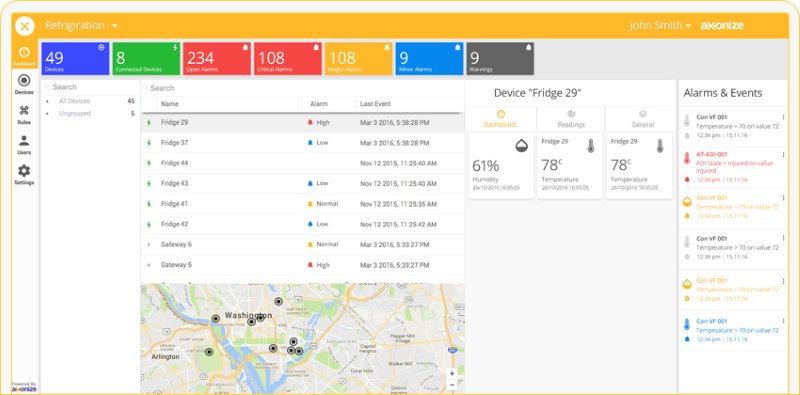The height and width of the screenshot is (395, 800).
Task: Zoom out on the map
Action: coord(452,385)
